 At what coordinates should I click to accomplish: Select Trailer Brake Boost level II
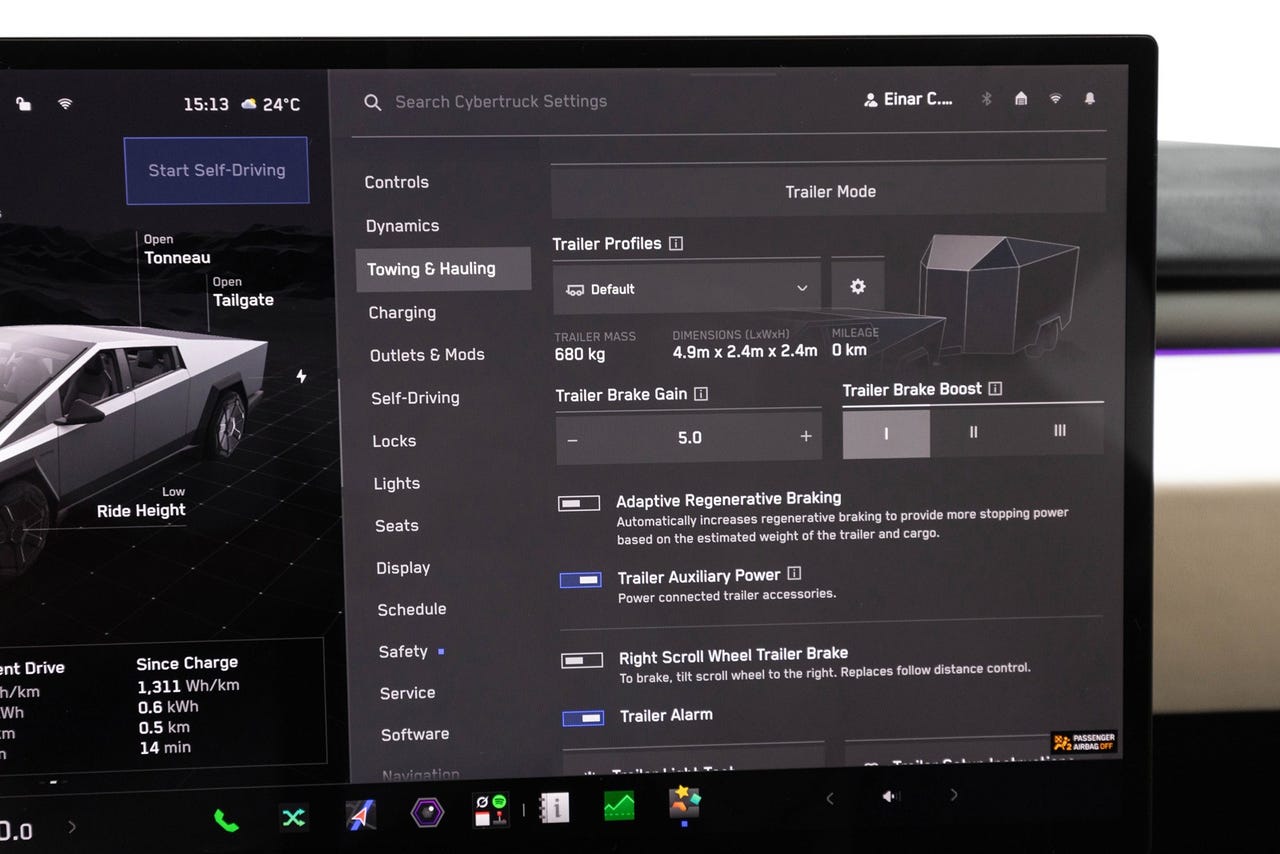pos(973,432)
